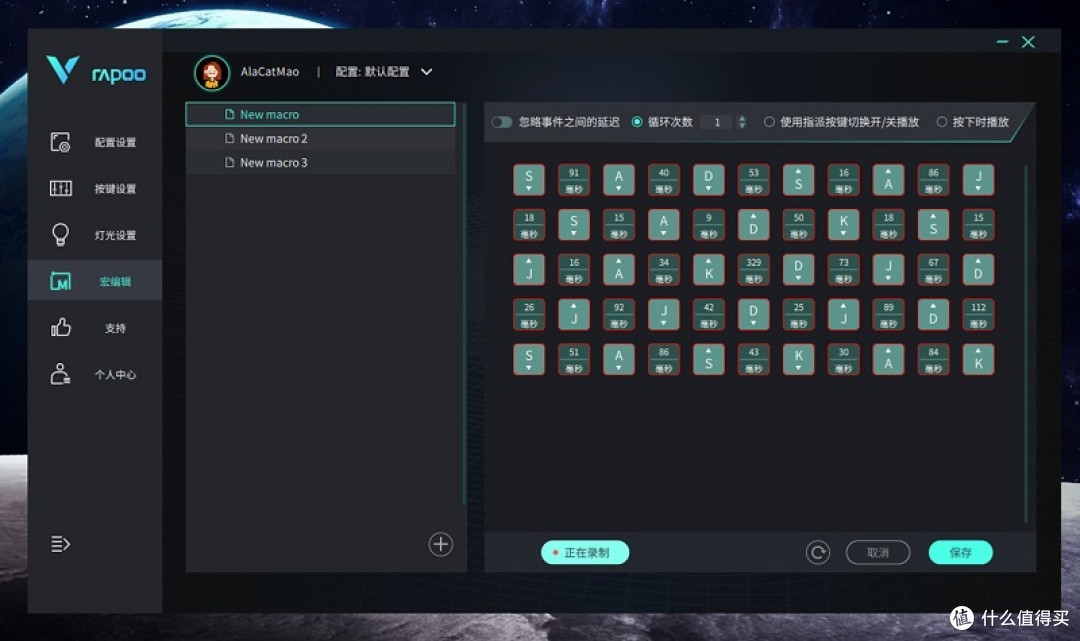Select the 循环次数 radio button
1080x641 pixels.
point(636,121)
